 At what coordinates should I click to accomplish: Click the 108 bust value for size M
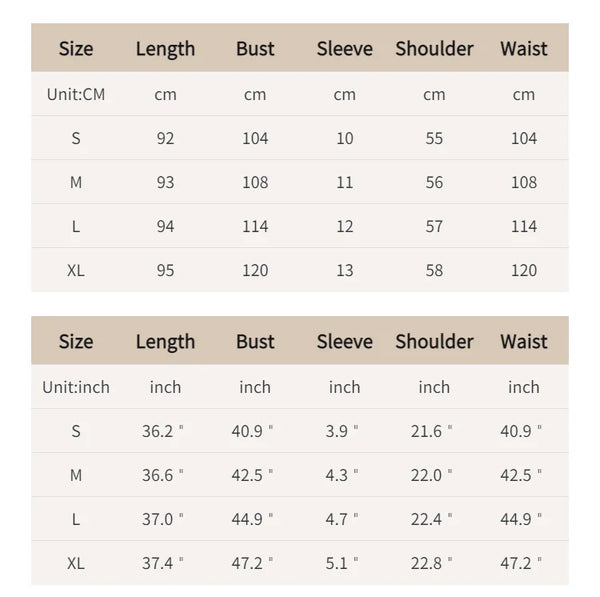coord(255,182)
